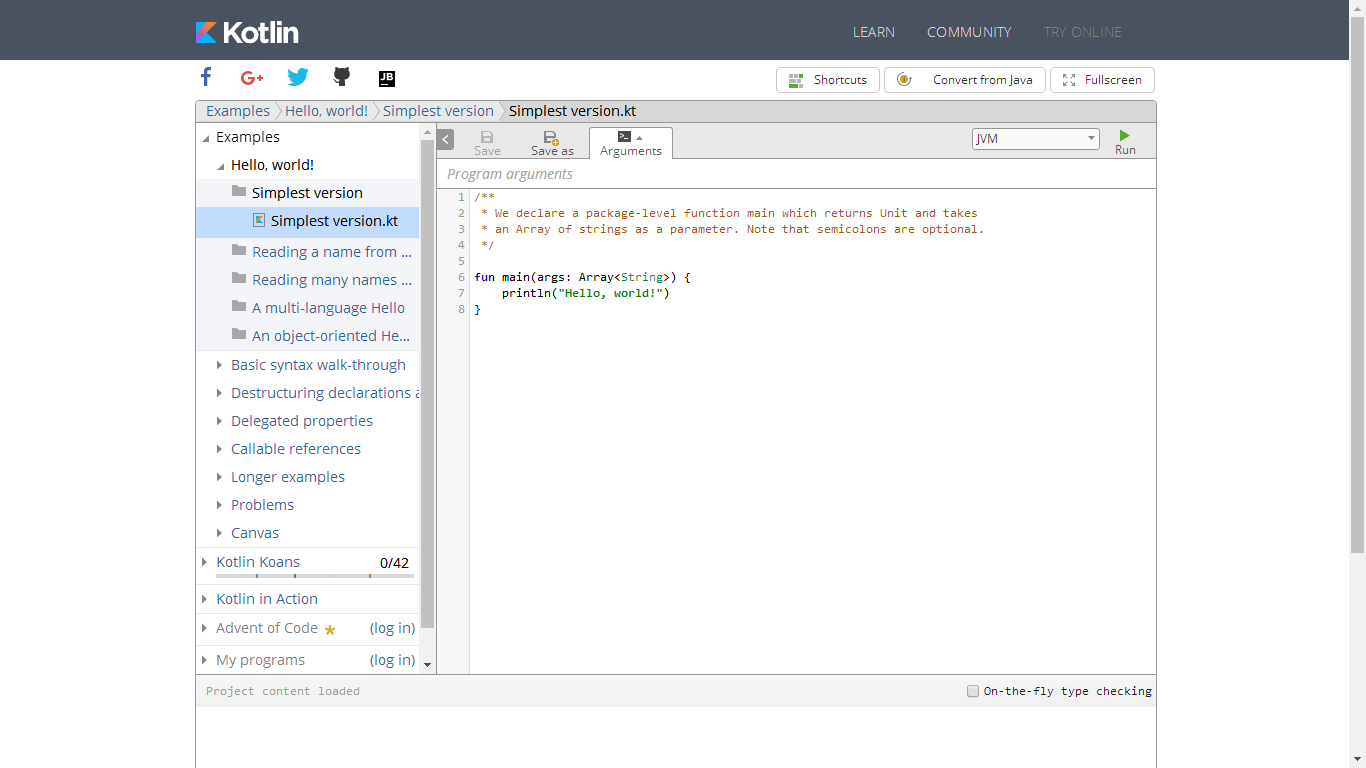Switch editor to Fullscreen
The width and height of the screenshot is (1366, 768).
1102,80
